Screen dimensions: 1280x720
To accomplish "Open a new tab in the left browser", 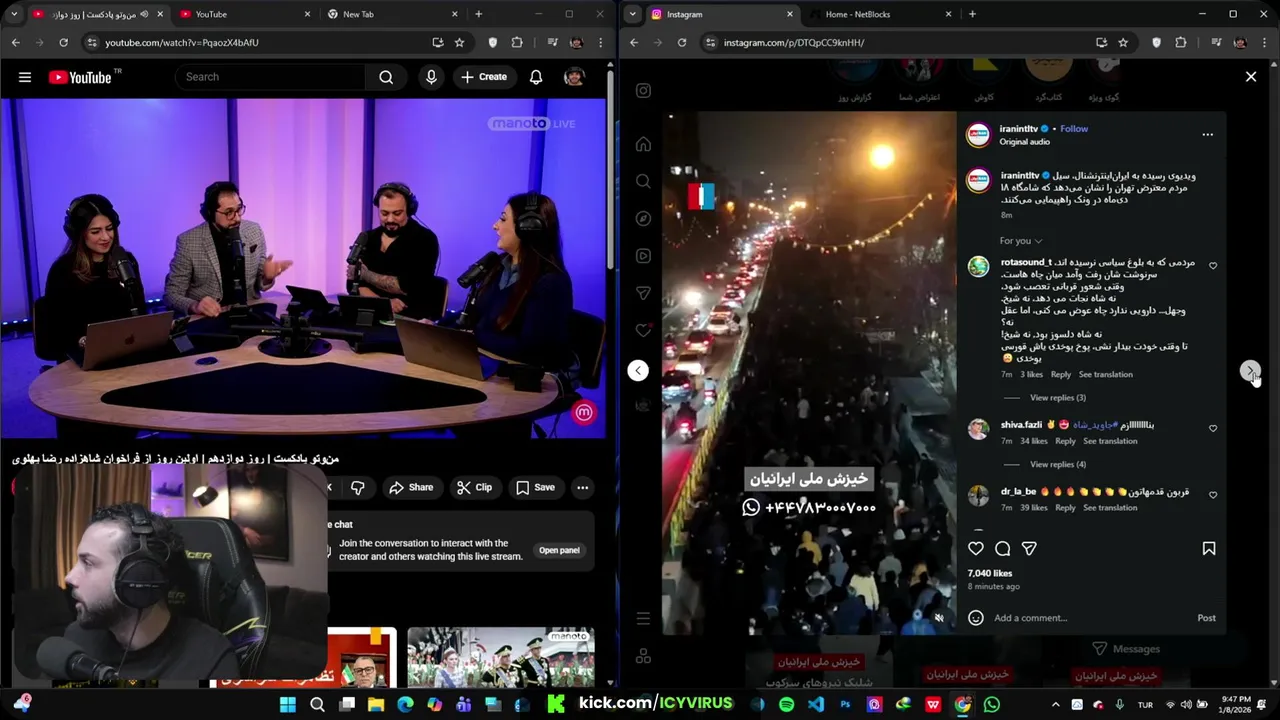I will coord(478,14).
